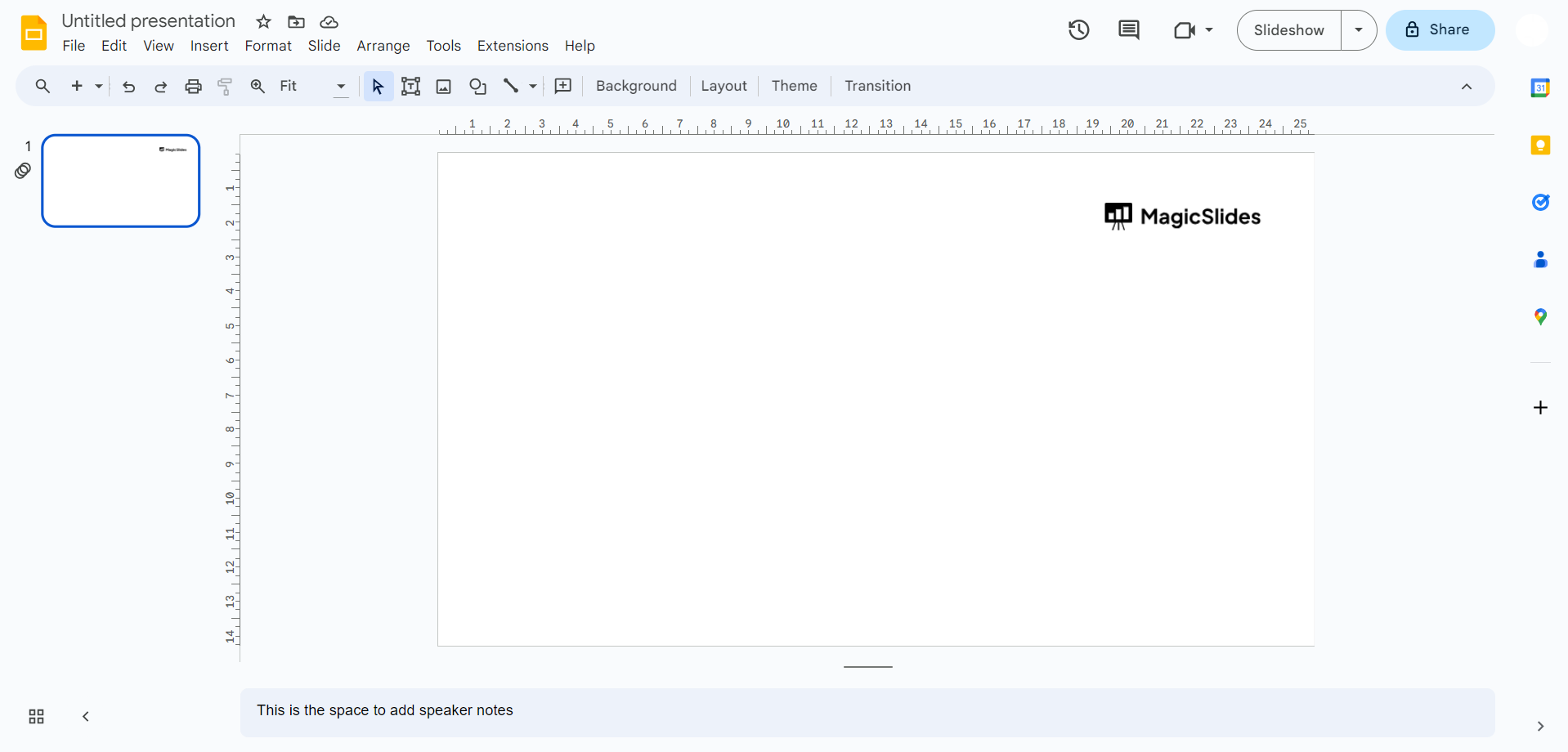Expand the new slide layout dropdown arrow

(98, 87)
